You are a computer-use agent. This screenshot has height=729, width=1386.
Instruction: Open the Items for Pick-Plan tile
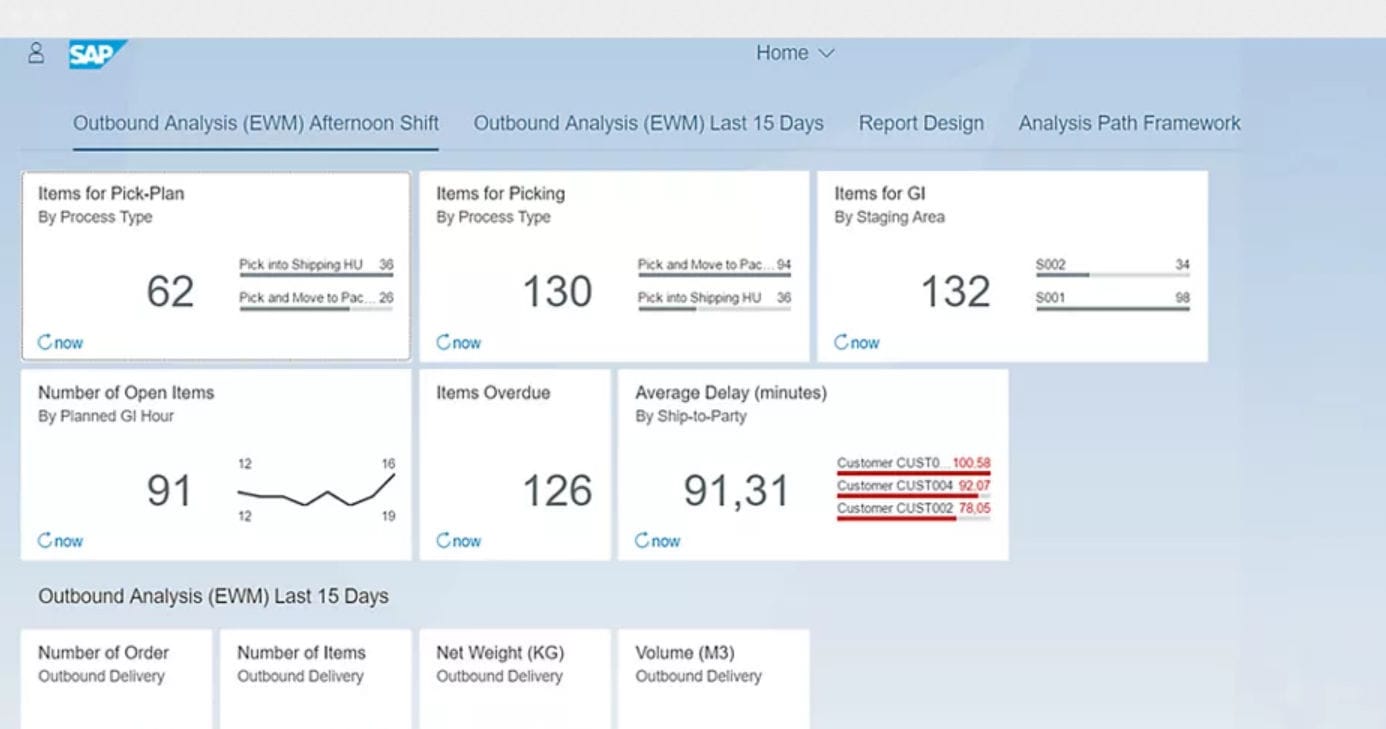click(x=215, y=250)
